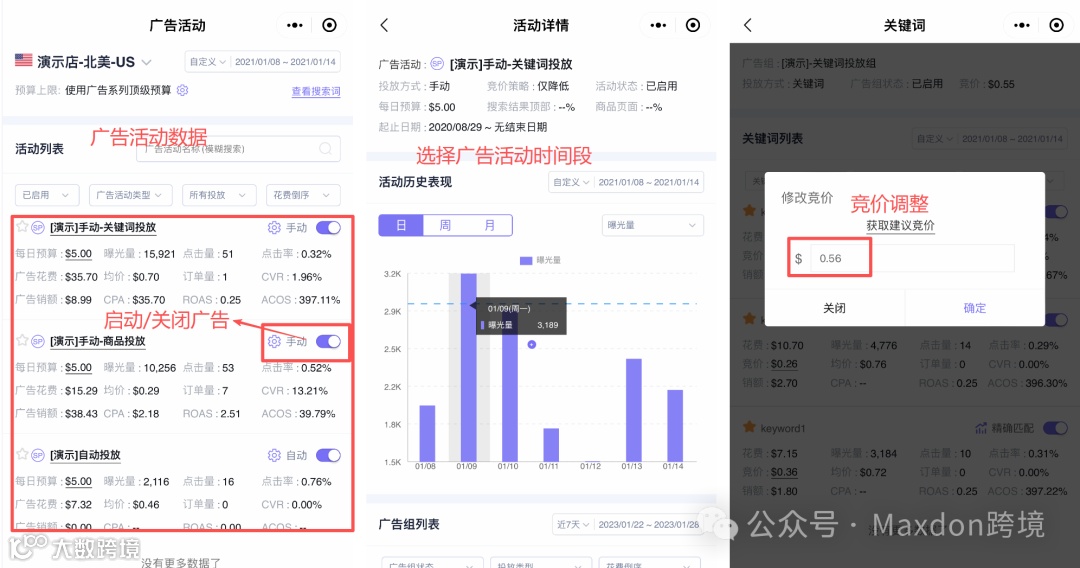1080x568 pixels.
Task: Open budget settings gear next to 使用广告系列顶级预算
Action: point(183,90)
